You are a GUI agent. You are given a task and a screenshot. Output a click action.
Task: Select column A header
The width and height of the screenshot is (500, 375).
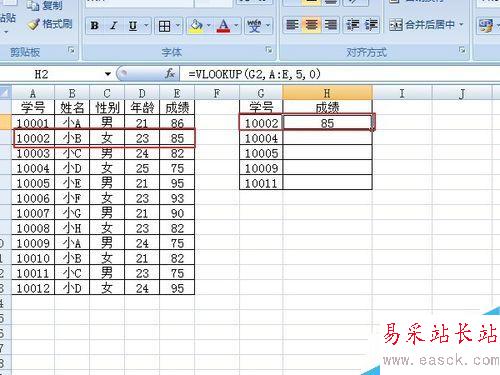pyautogui.click(x=33, y=93)
